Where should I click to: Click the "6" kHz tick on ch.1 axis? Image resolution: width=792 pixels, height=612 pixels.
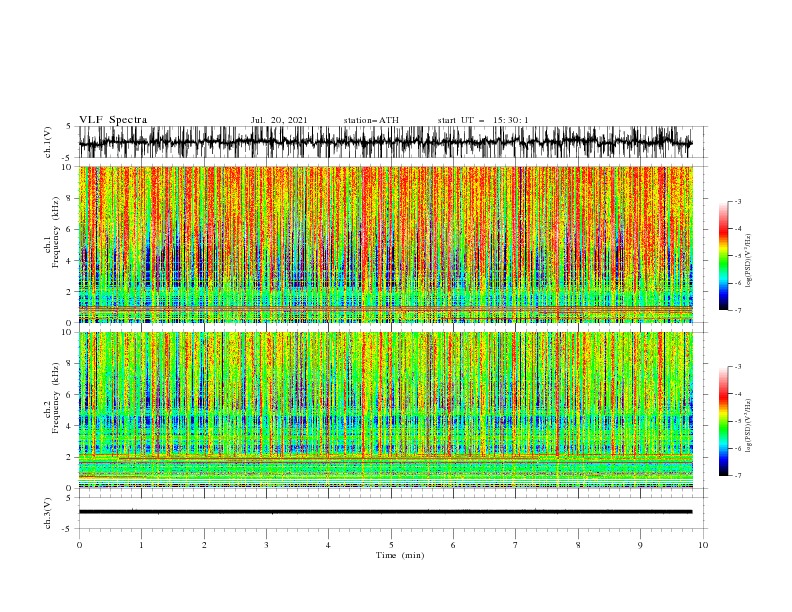(70, 229)
